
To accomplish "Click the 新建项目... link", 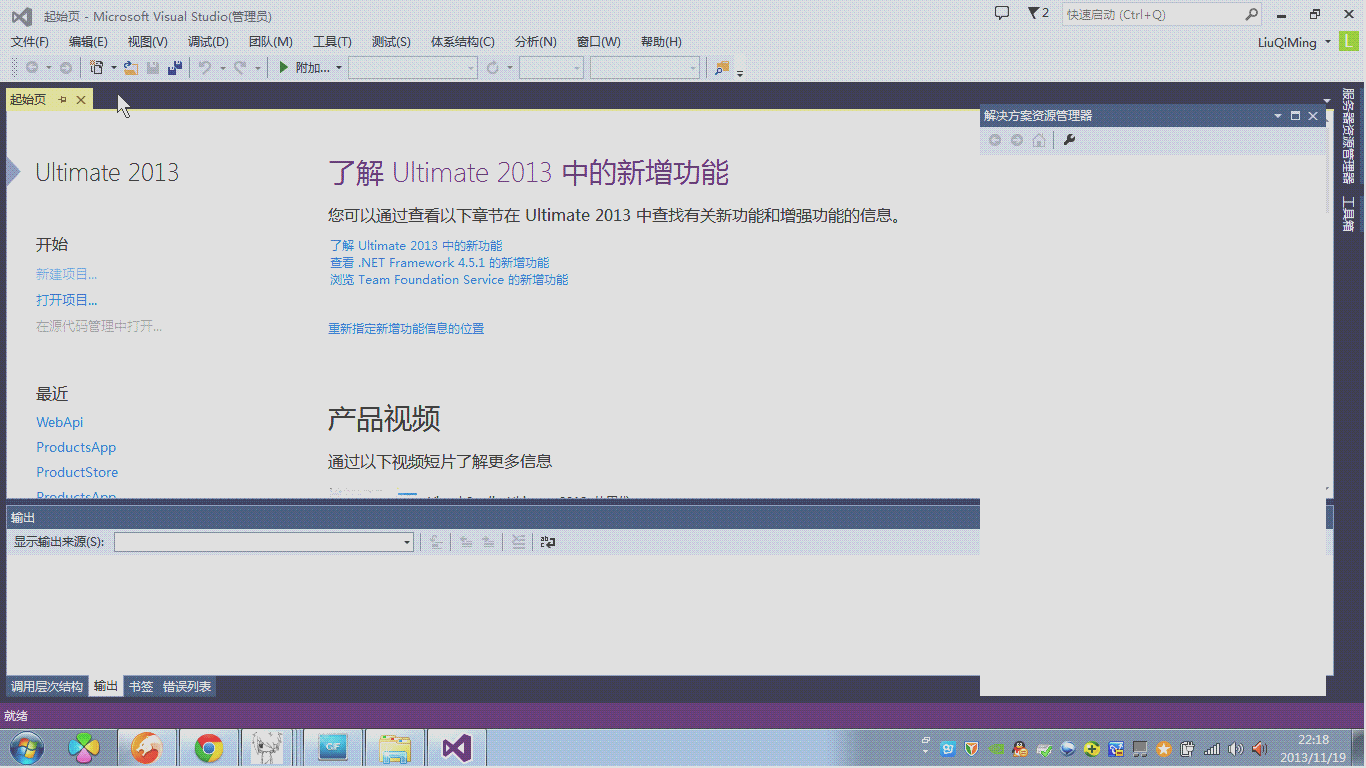I will 67,274.
